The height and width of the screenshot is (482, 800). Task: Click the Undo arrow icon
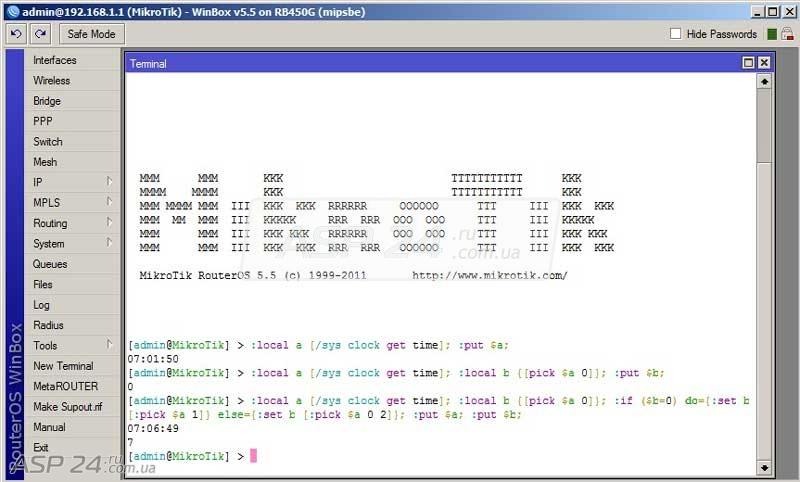[16, 34]
